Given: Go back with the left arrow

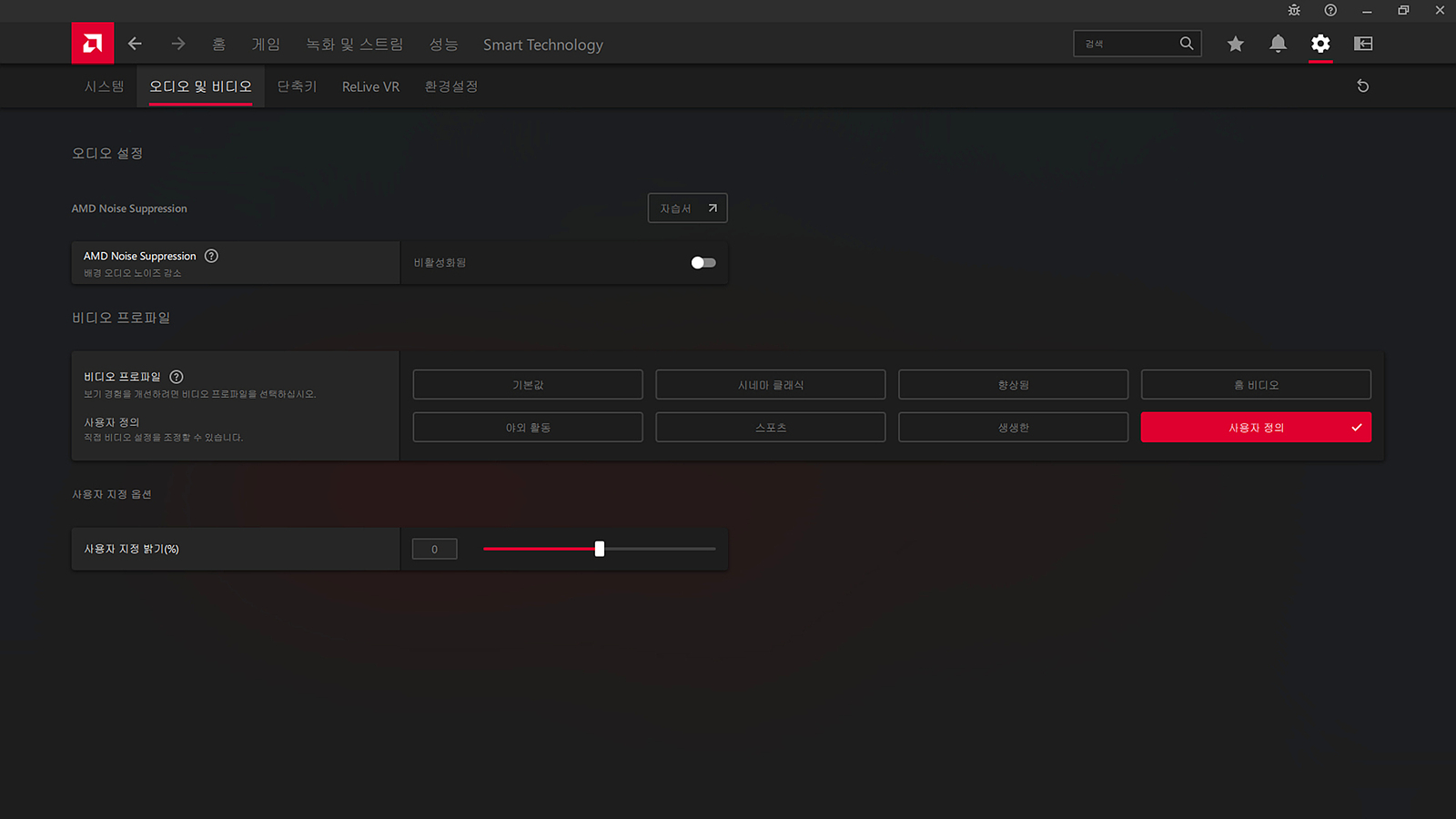Looking at the screenshot, I should pyautogui.click(x=135, y=44).
